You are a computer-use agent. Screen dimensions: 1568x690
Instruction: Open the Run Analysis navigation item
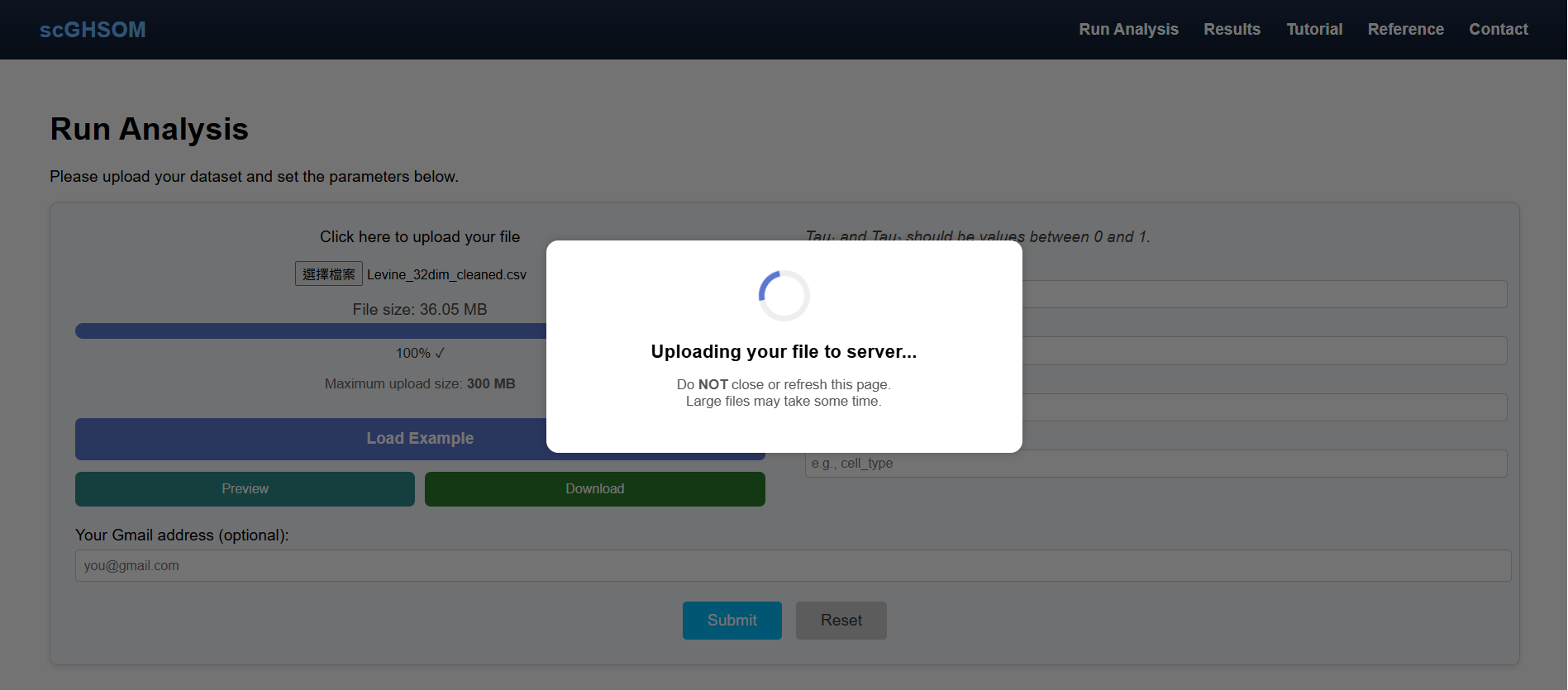click(1128, 30)
